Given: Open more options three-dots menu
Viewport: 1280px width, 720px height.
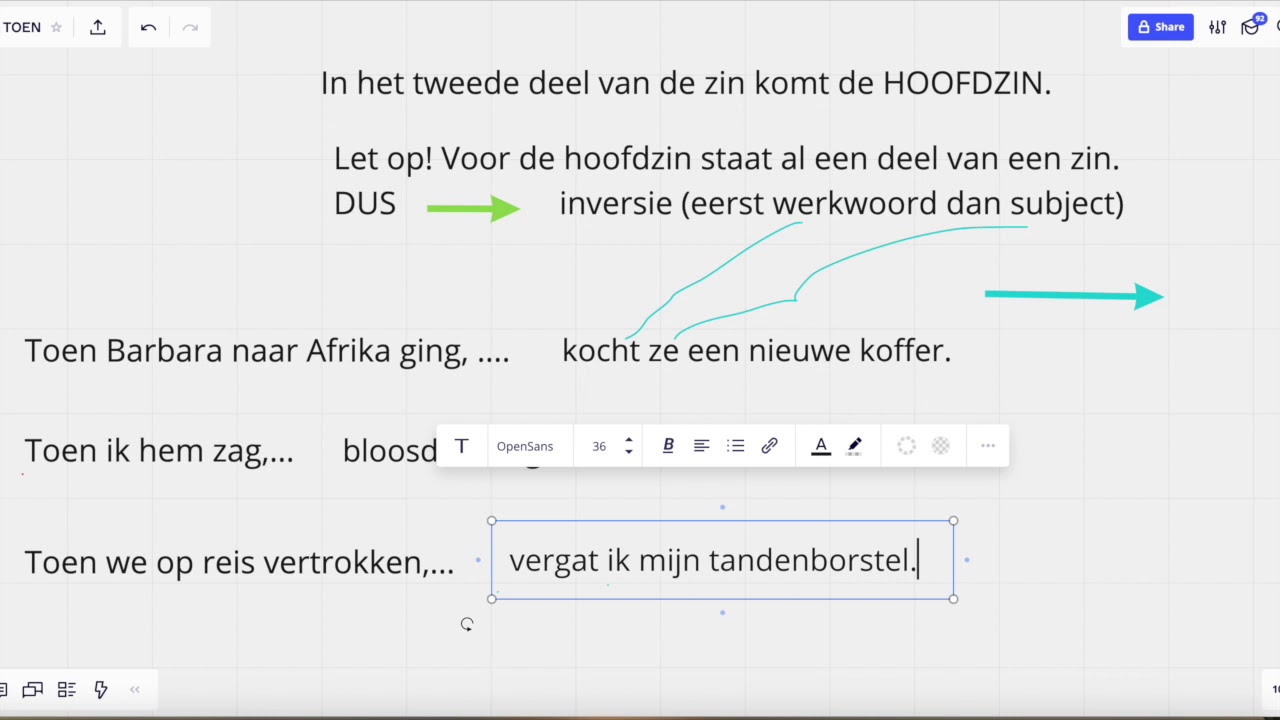Looking at the screenshot, I should [988, 446].
